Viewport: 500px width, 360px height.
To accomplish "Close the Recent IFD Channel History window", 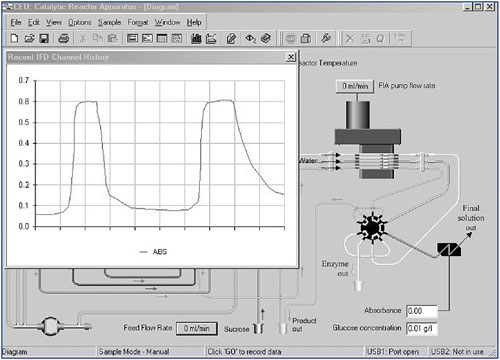I will (x=291, y=57).
